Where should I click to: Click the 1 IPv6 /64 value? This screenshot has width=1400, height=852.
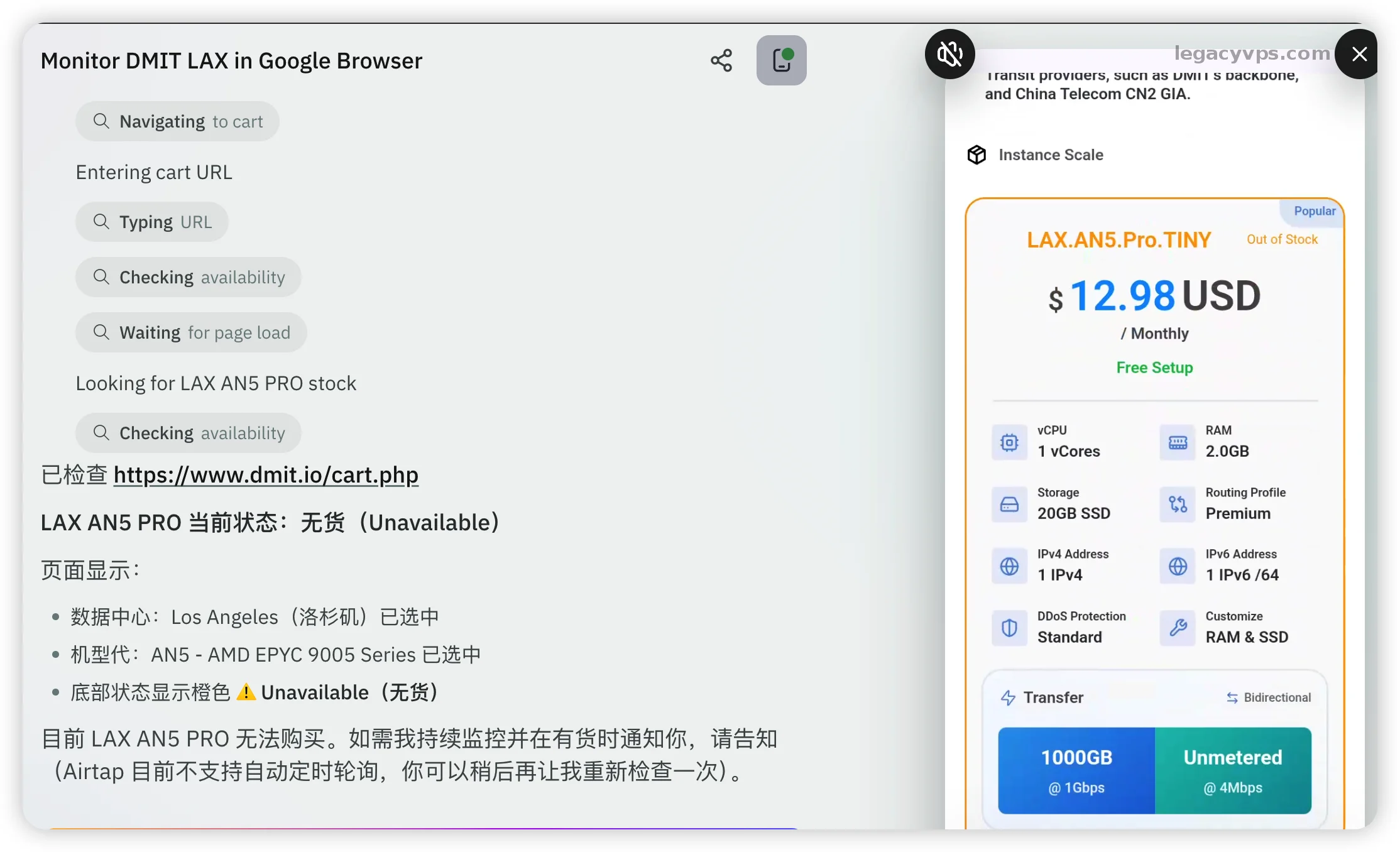(1242, 575)
